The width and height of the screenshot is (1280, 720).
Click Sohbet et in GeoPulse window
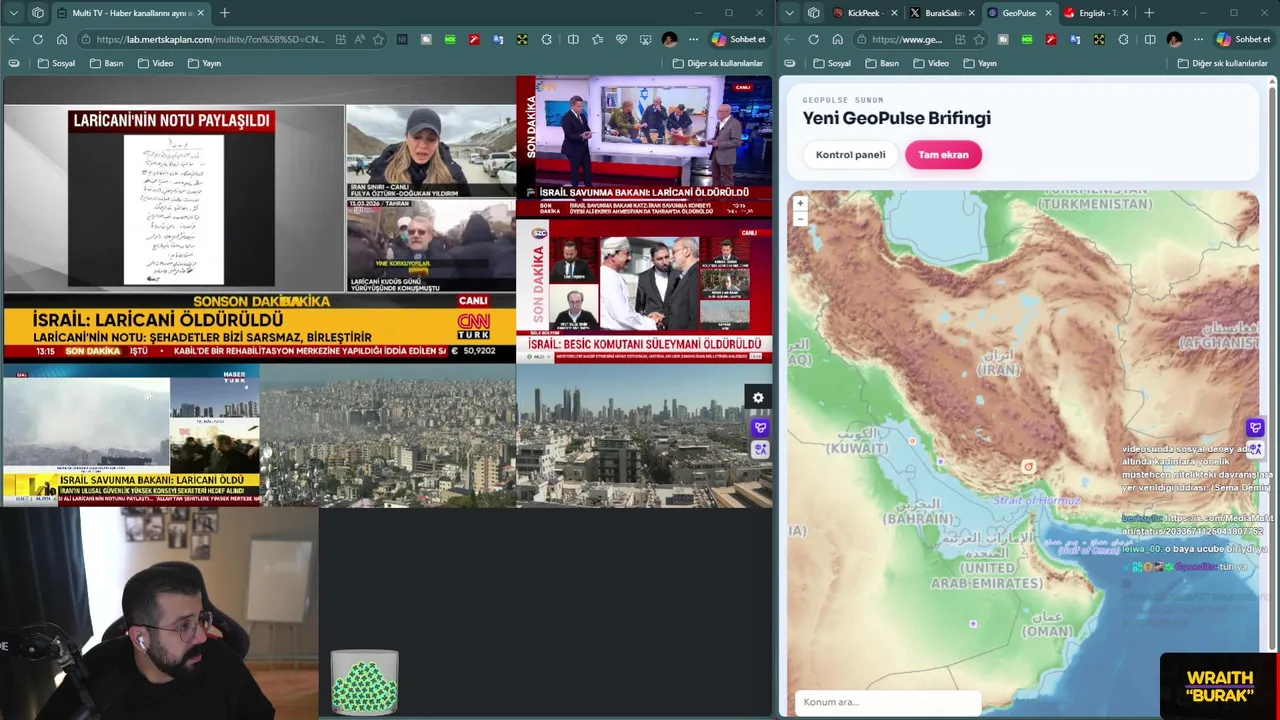tap(1243, 39)
